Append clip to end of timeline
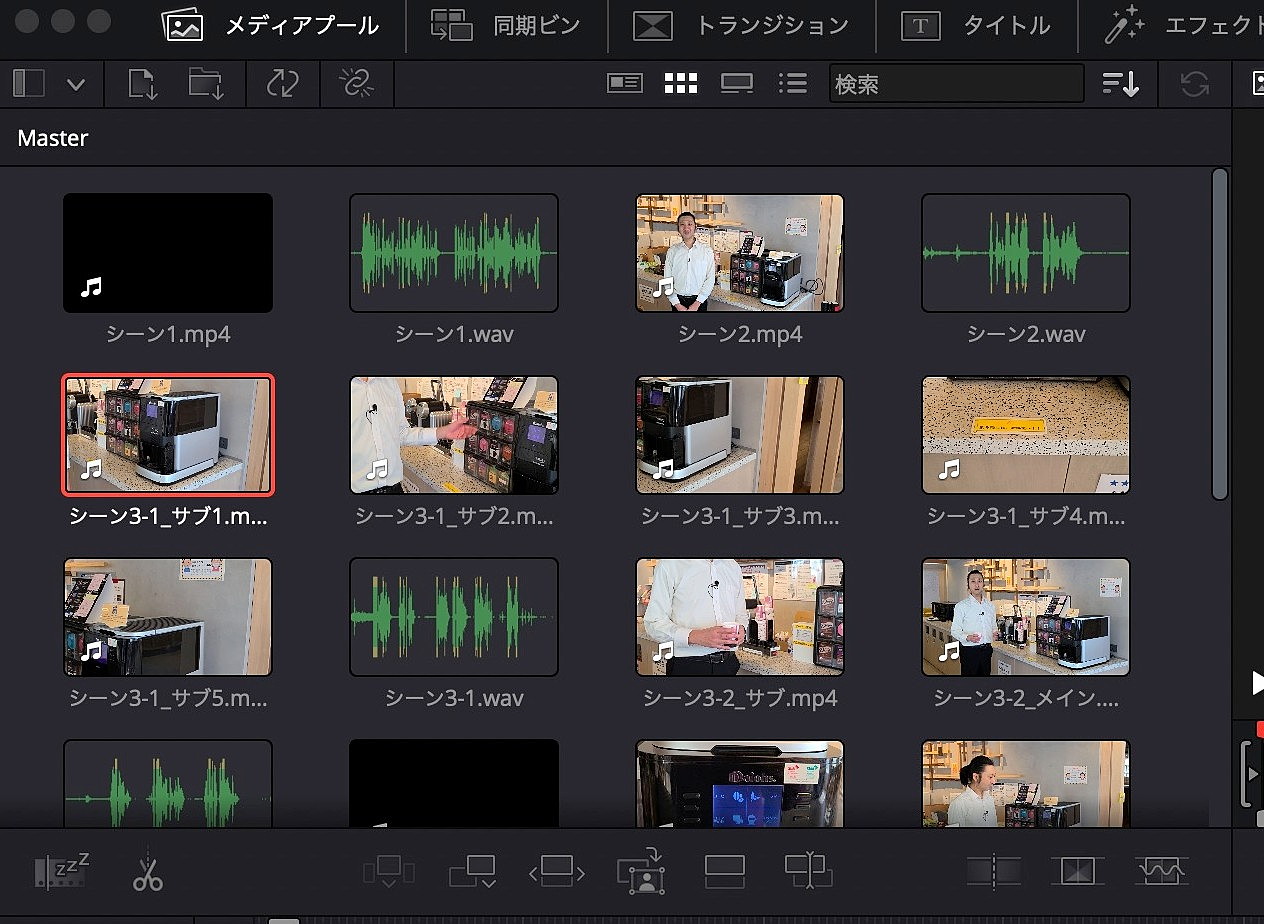This screenshot has height=924, width=1264. (x=472, y=871)
